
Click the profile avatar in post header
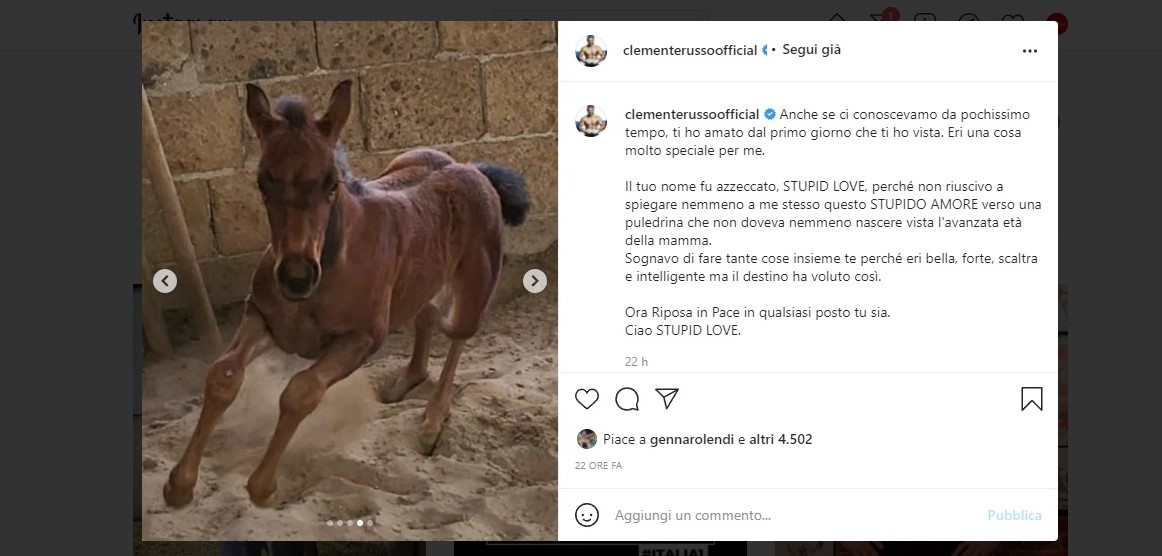tap(591, 51)
